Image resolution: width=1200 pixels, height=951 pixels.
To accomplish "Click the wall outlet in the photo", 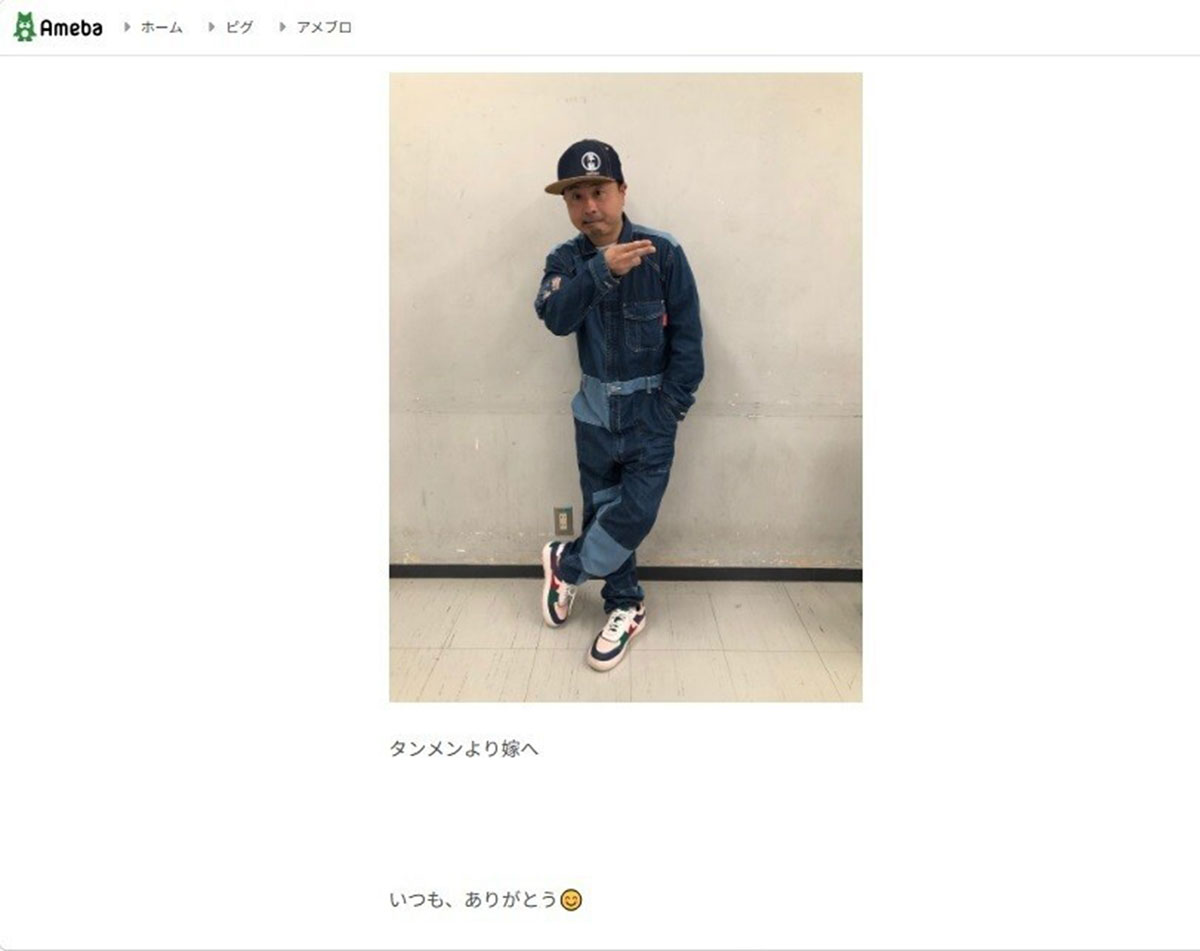I will [x=563, y=521].
